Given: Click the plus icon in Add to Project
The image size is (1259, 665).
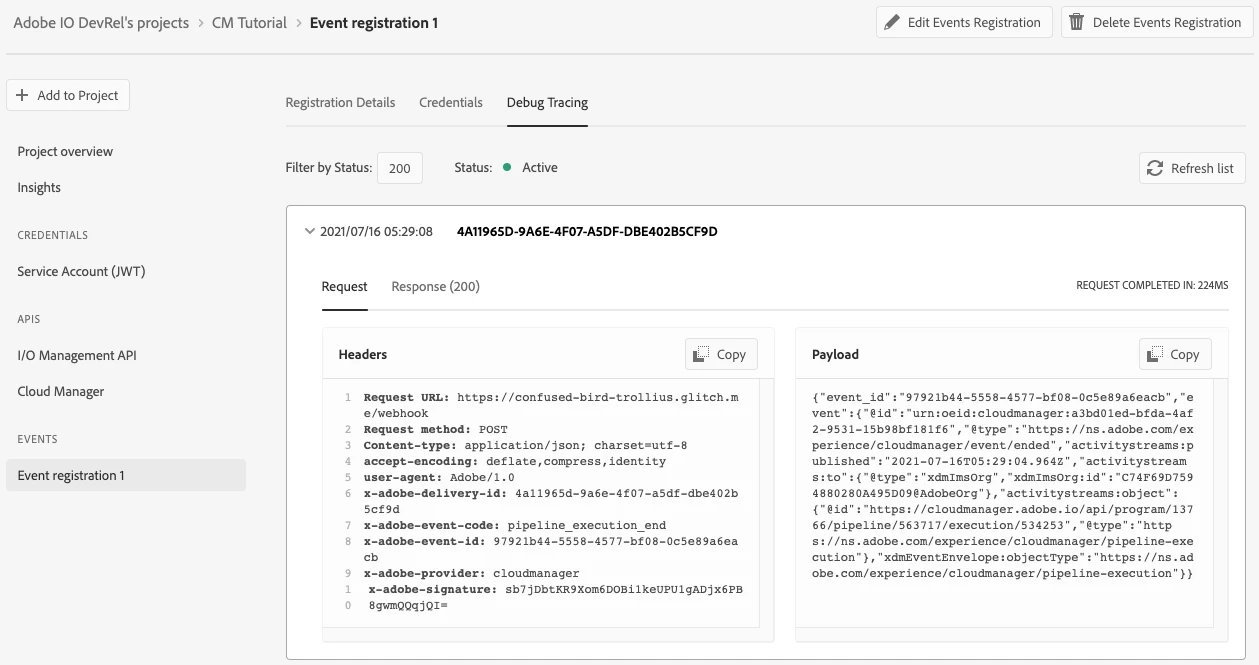Looking at the screenshot, I should [x=22, y=95].
